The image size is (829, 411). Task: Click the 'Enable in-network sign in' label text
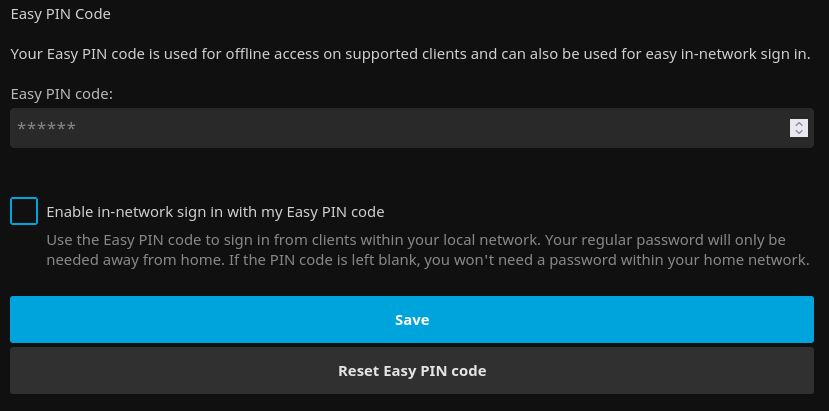[215, 212]
